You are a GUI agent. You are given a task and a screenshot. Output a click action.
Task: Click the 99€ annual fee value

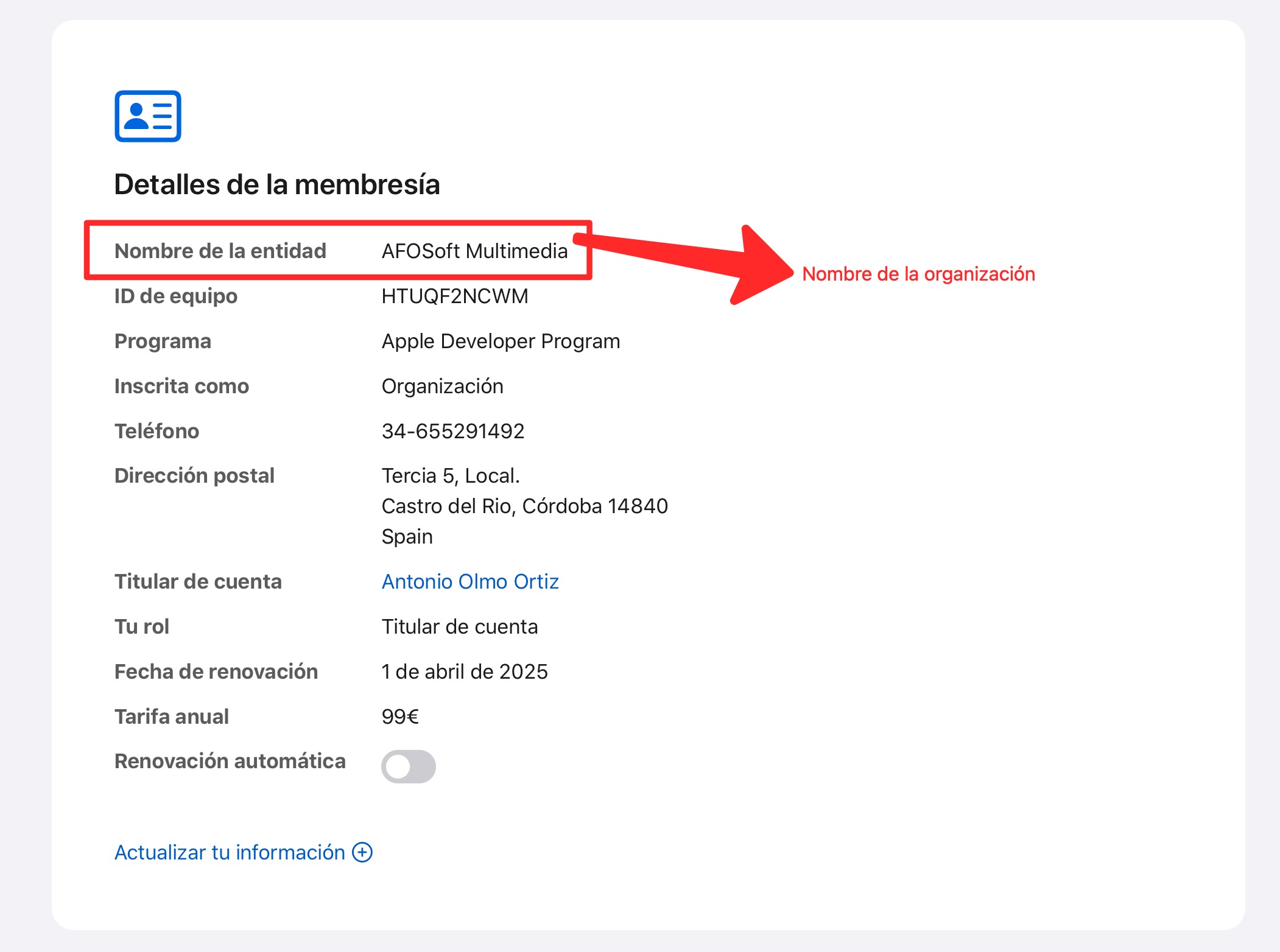(x=400, y=716)
